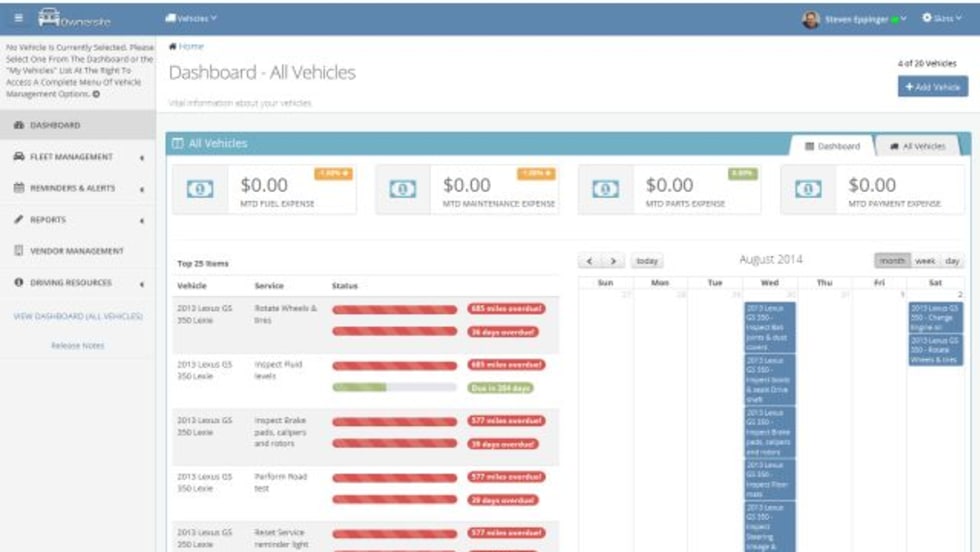Viewport: 980px width, 552px height.
Task: Go to next month in calendar
Action: click(613, 261)
